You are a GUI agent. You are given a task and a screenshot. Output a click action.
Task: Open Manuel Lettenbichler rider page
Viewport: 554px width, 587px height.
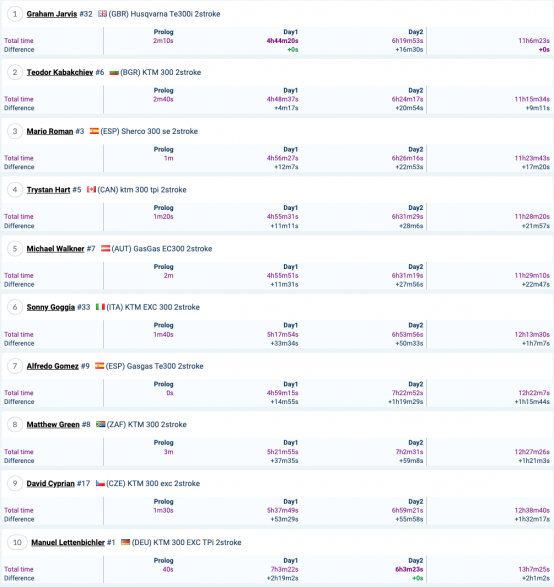tap(68, 542)
